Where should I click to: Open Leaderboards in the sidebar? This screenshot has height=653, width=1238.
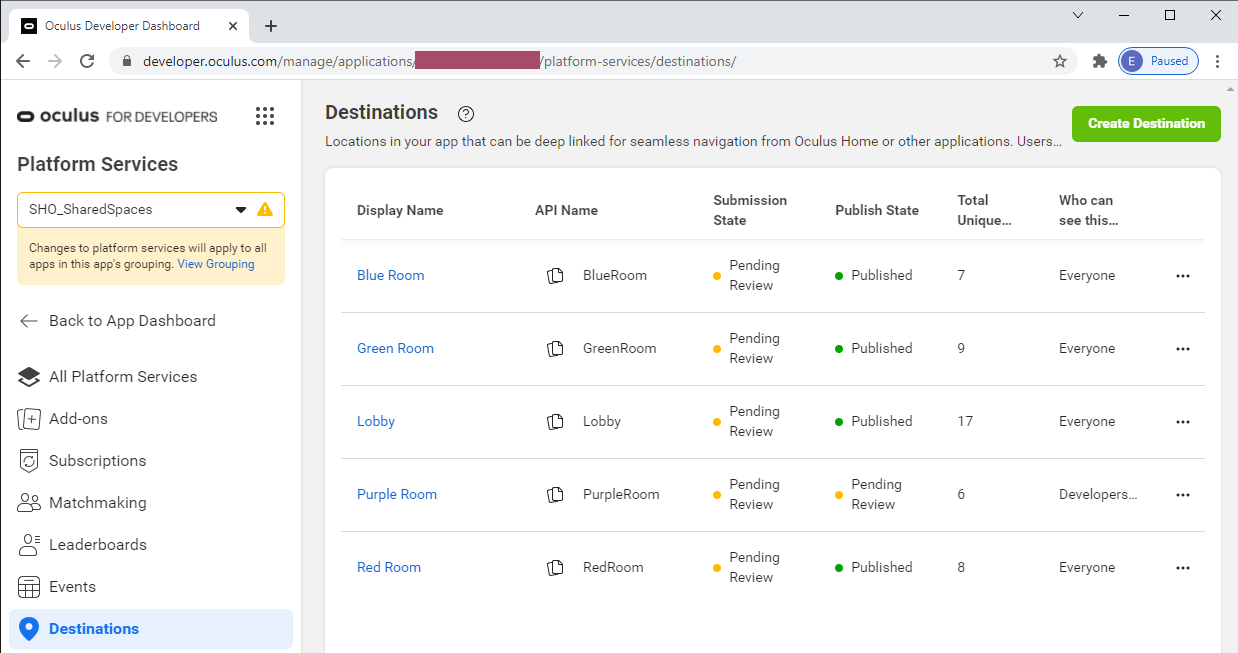point(97,545)
